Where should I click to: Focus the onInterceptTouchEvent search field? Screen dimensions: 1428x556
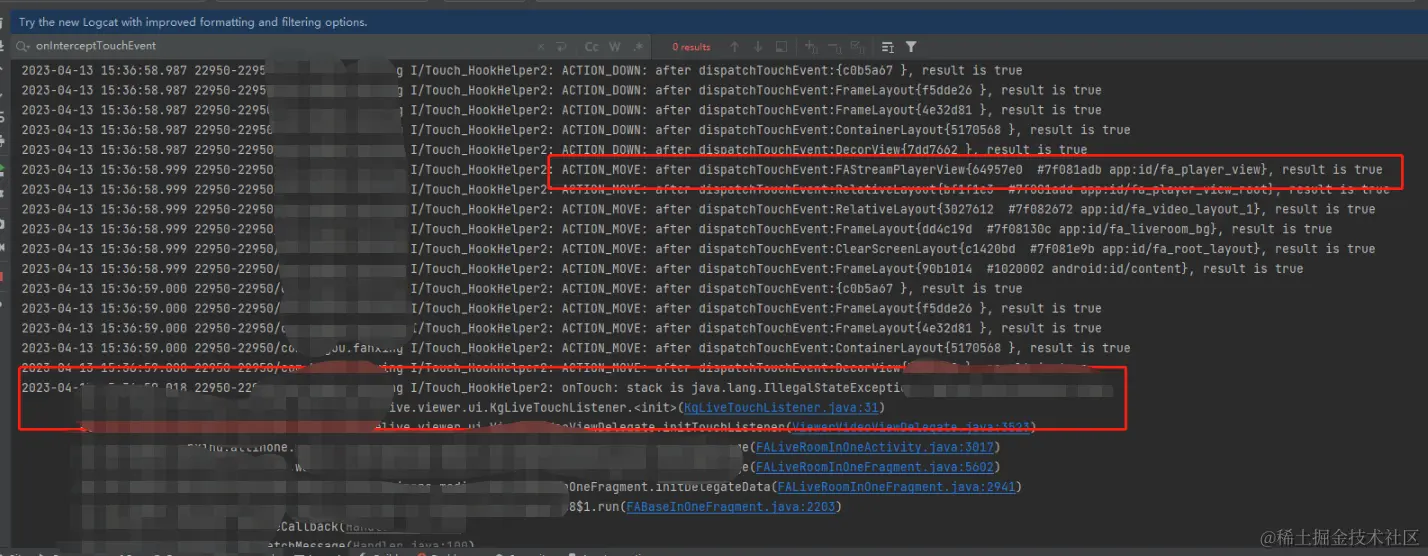pos(285,46)
